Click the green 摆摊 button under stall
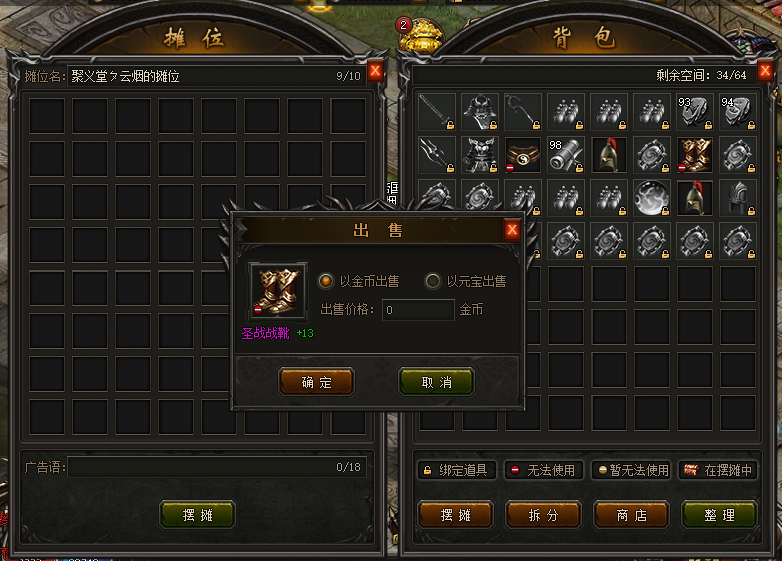The width and height of the screenshot is (782, 561). pyautogui.click(x=197, y=515)
